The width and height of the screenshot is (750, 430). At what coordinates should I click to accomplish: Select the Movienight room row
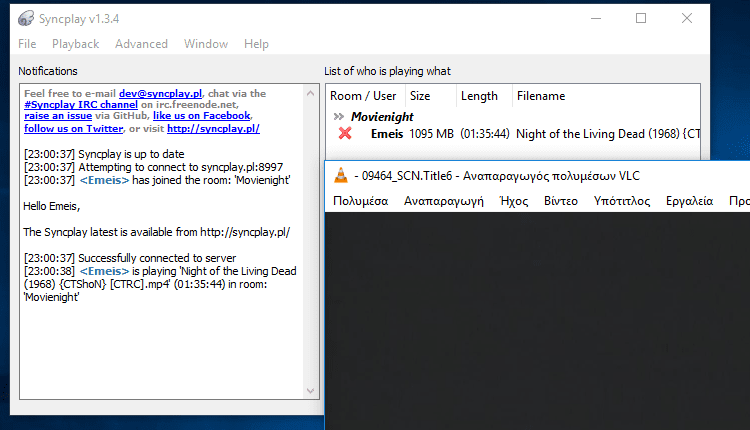tap(382, 117)
